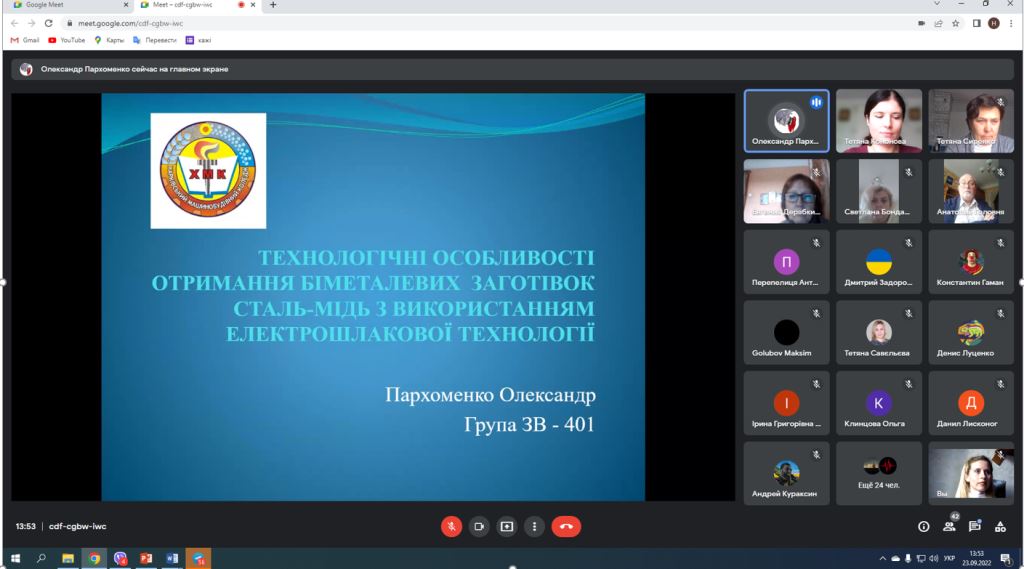Open the Chrome profile avatar H
Image resolution: width=1024 pixels, height=569 pixels.
[x=994, y=23]
